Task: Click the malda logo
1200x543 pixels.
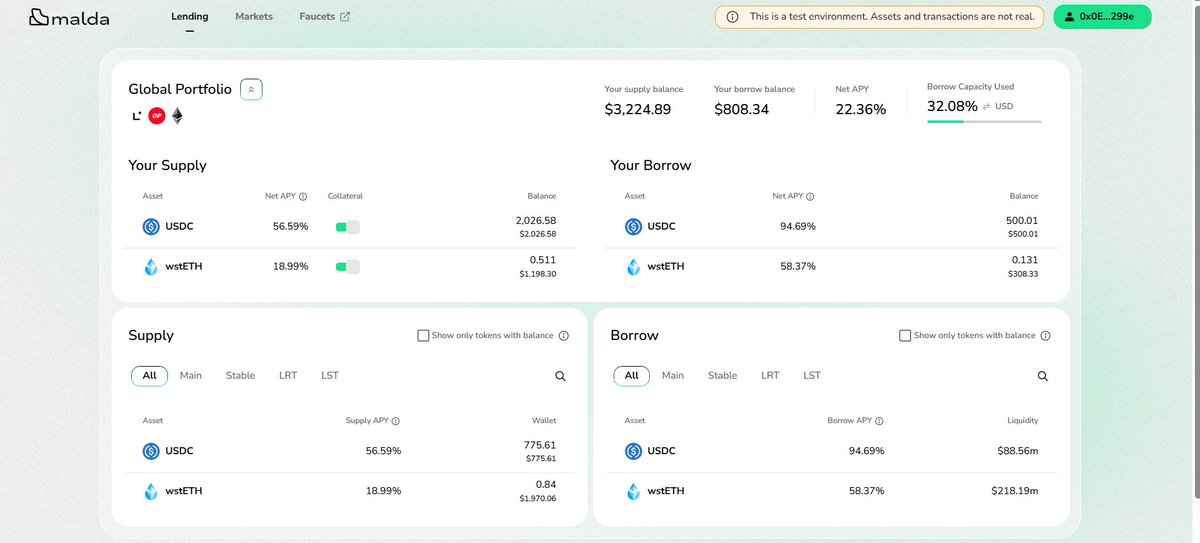Action: pyautogui.click(x=69, y=17)
